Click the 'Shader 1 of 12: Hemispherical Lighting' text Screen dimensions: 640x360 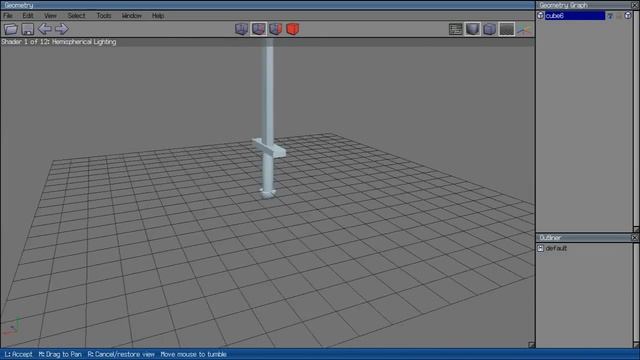click(59, 42)
